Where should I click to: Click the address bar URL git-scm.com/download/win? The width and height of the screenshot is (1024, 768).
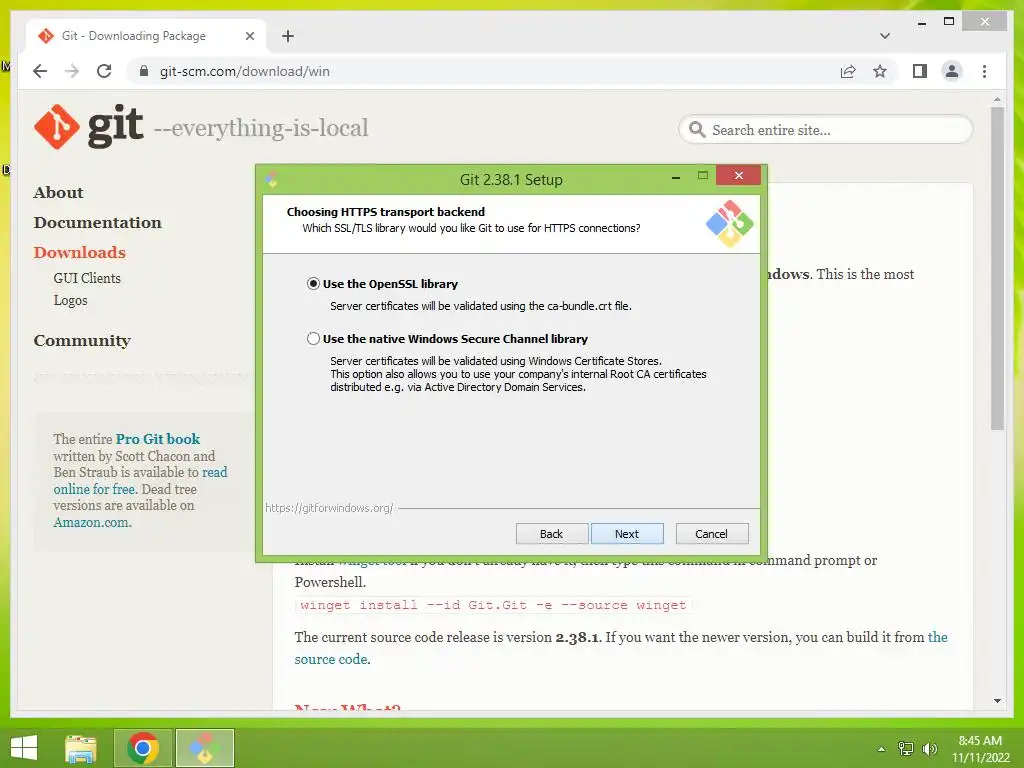click(245, 71)
